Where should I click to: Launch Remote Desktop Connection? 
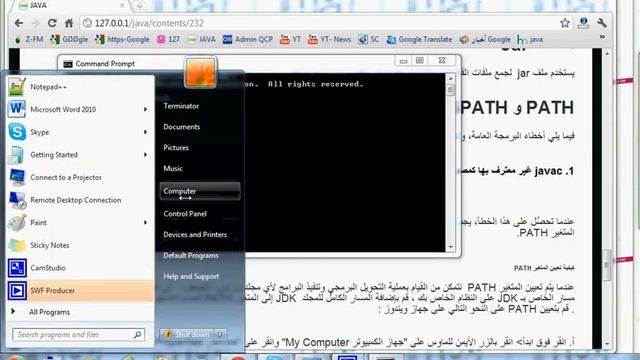pos(80,200)
